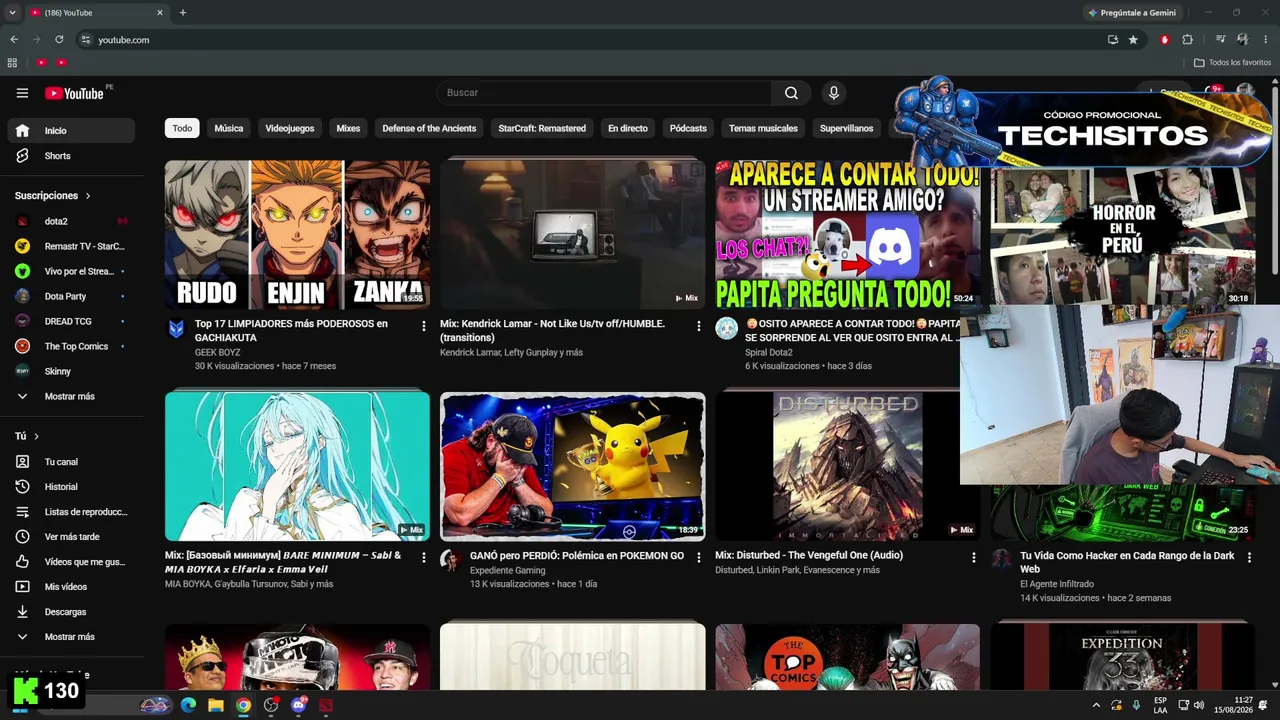Open Vídeos que me gustan in sidebar
Screen dimensions: 1280x720
pyautogui.click(x=71, y=562)
